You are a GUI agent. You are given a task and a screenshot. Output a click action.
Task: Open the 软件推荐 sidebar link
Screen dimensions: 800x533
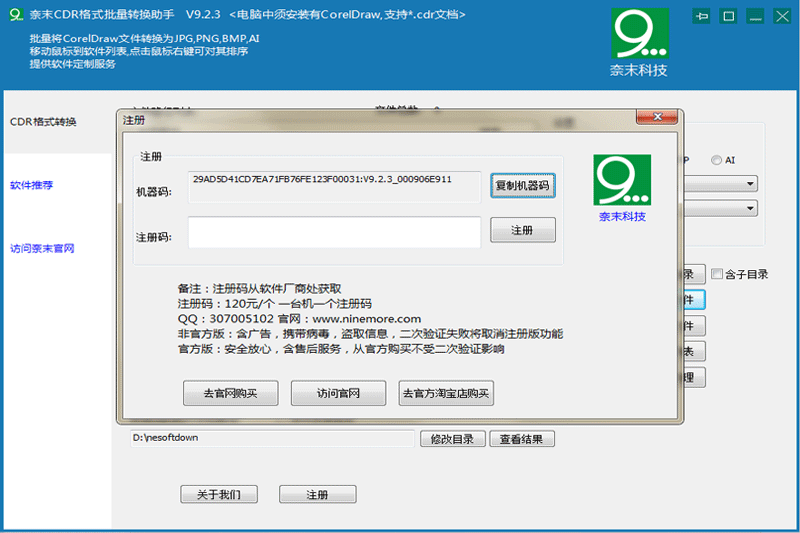(x=32, y=185)
